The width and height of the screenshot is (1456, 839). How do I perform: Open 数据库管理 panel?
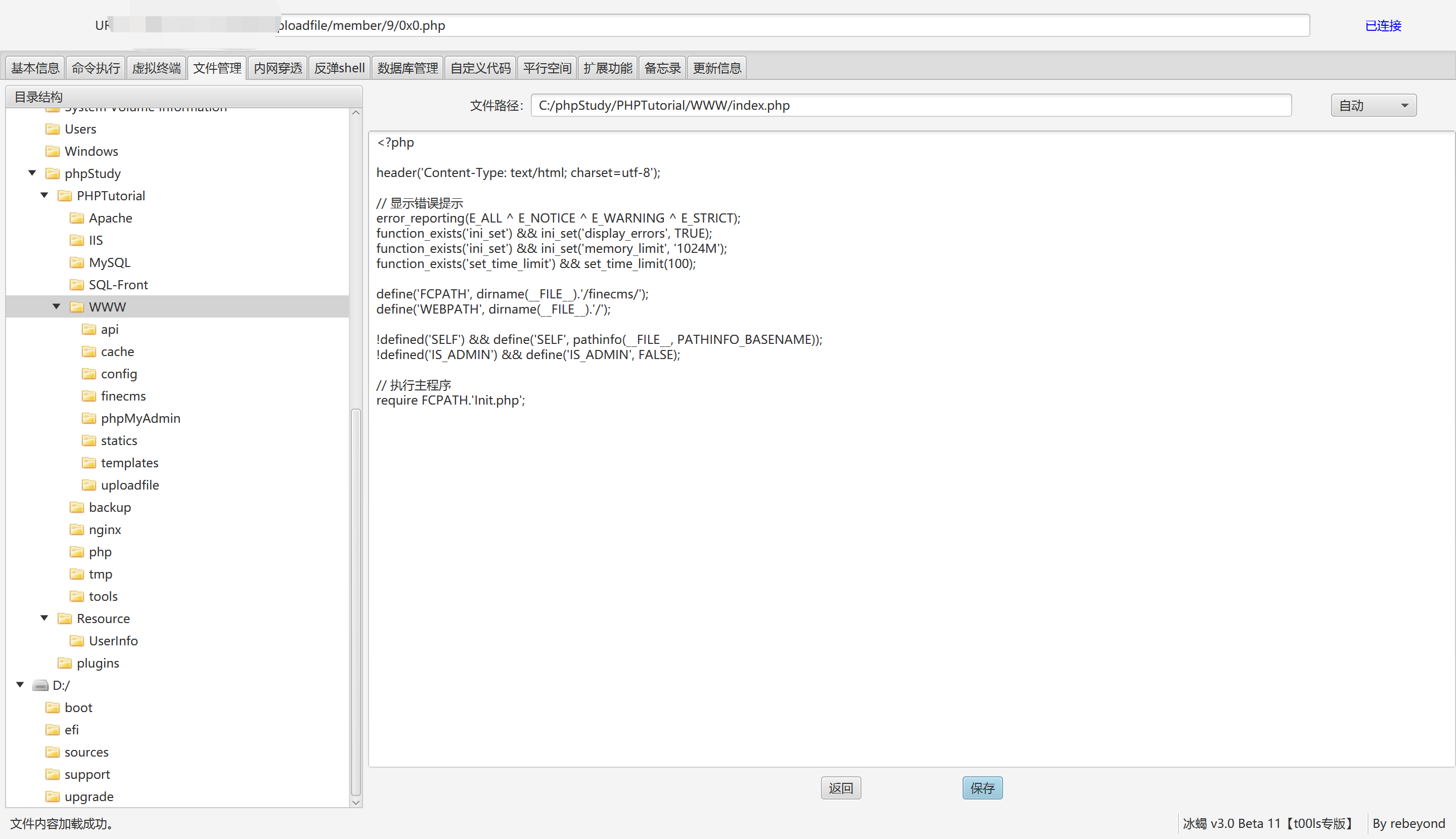coord(405,67)
